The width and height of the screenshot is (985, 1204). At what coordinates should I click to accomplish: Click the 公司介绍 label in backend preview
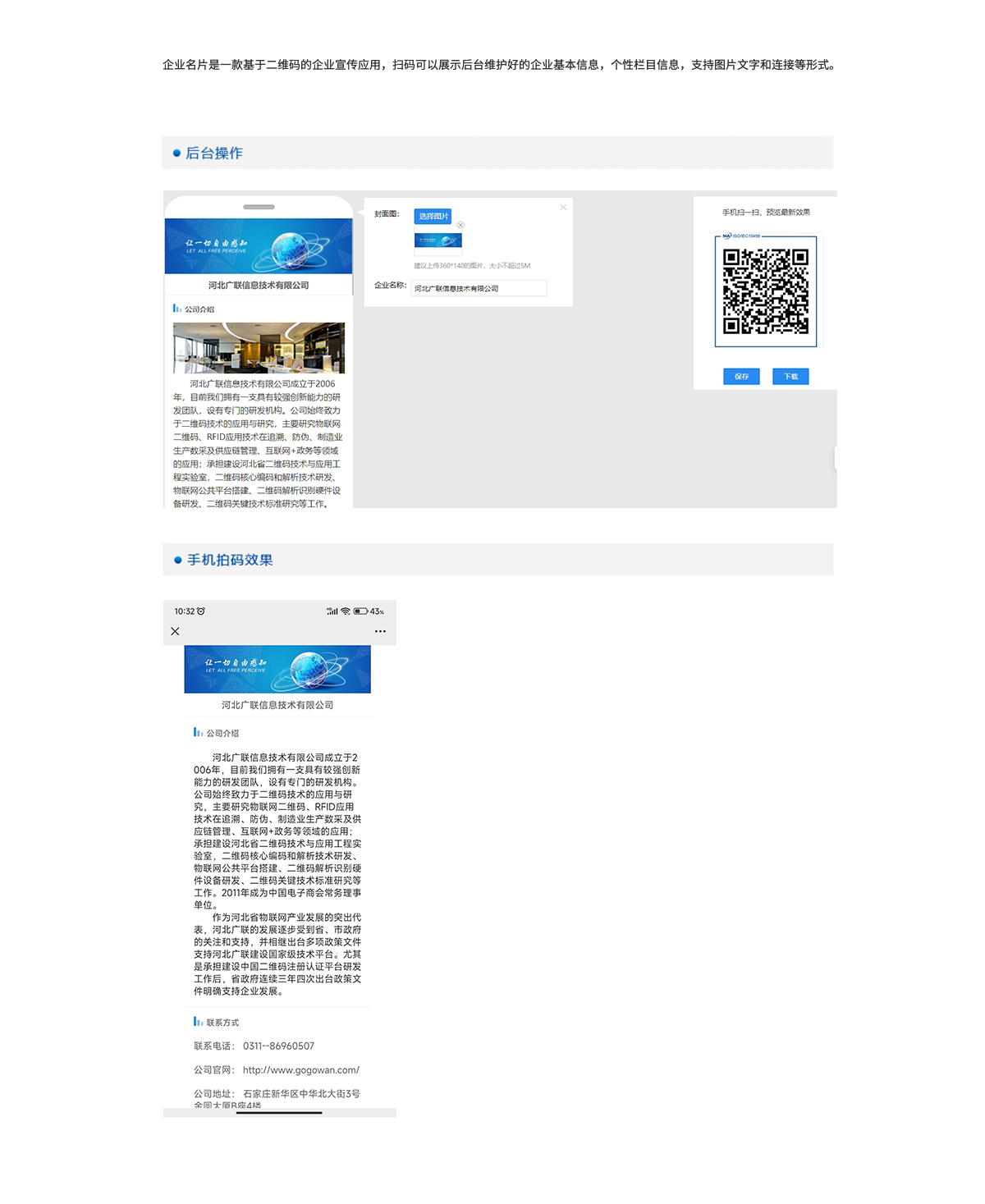[x=199, y=309]
